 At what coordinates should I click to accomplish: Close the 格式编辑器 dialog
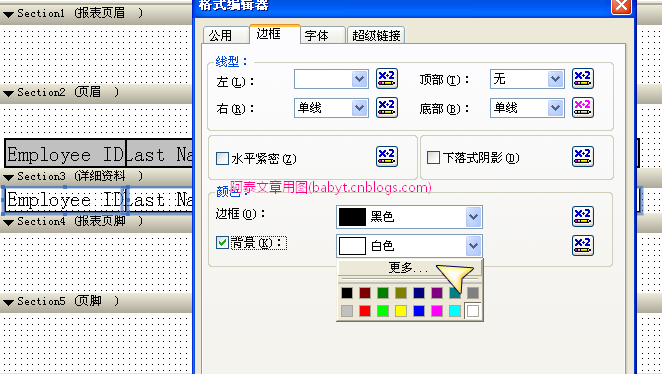pyautogui.click(x=621, y=5)
